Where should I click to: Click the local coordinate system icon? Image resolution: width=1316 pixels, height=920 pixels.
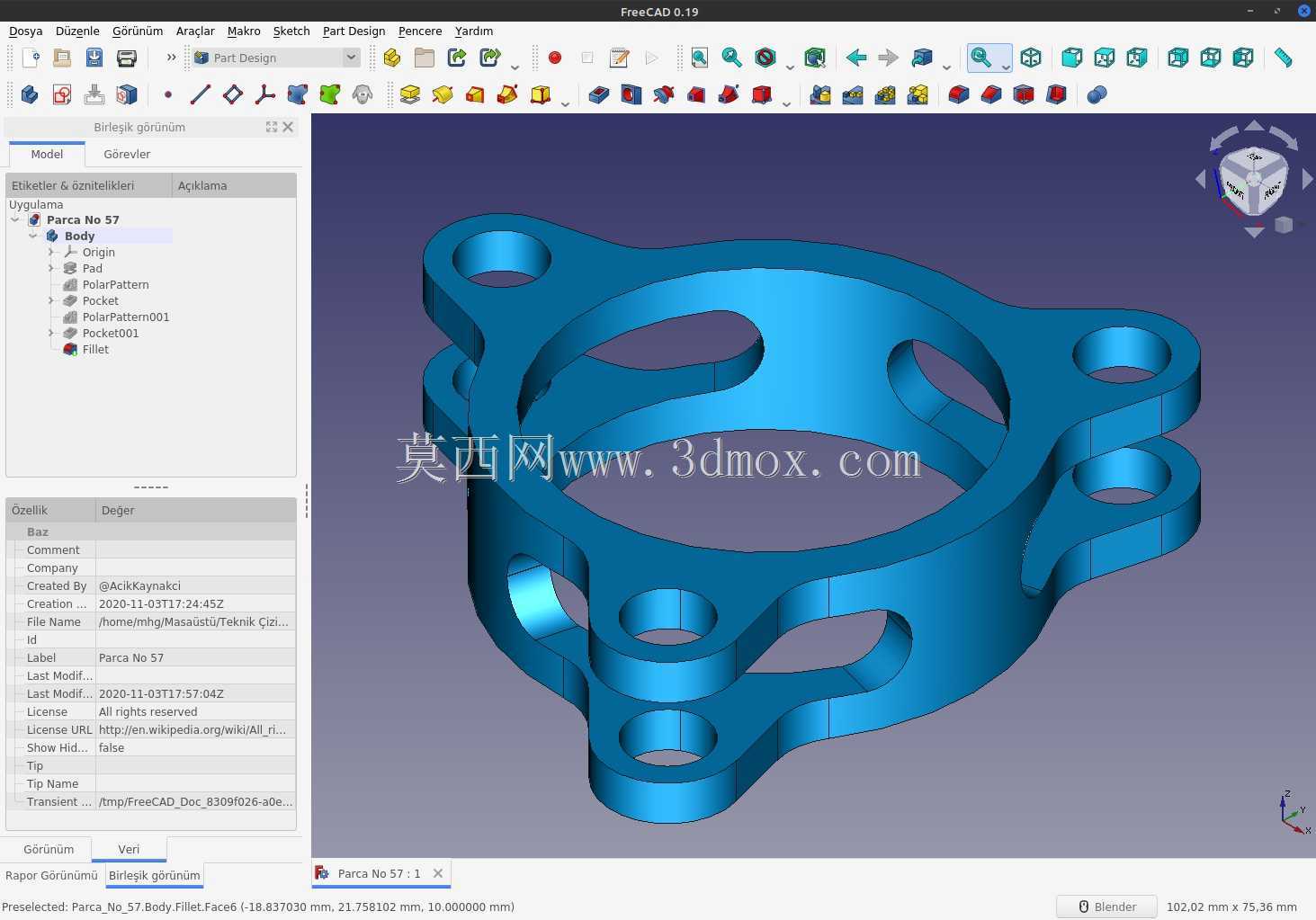click(x=265, y=94)
